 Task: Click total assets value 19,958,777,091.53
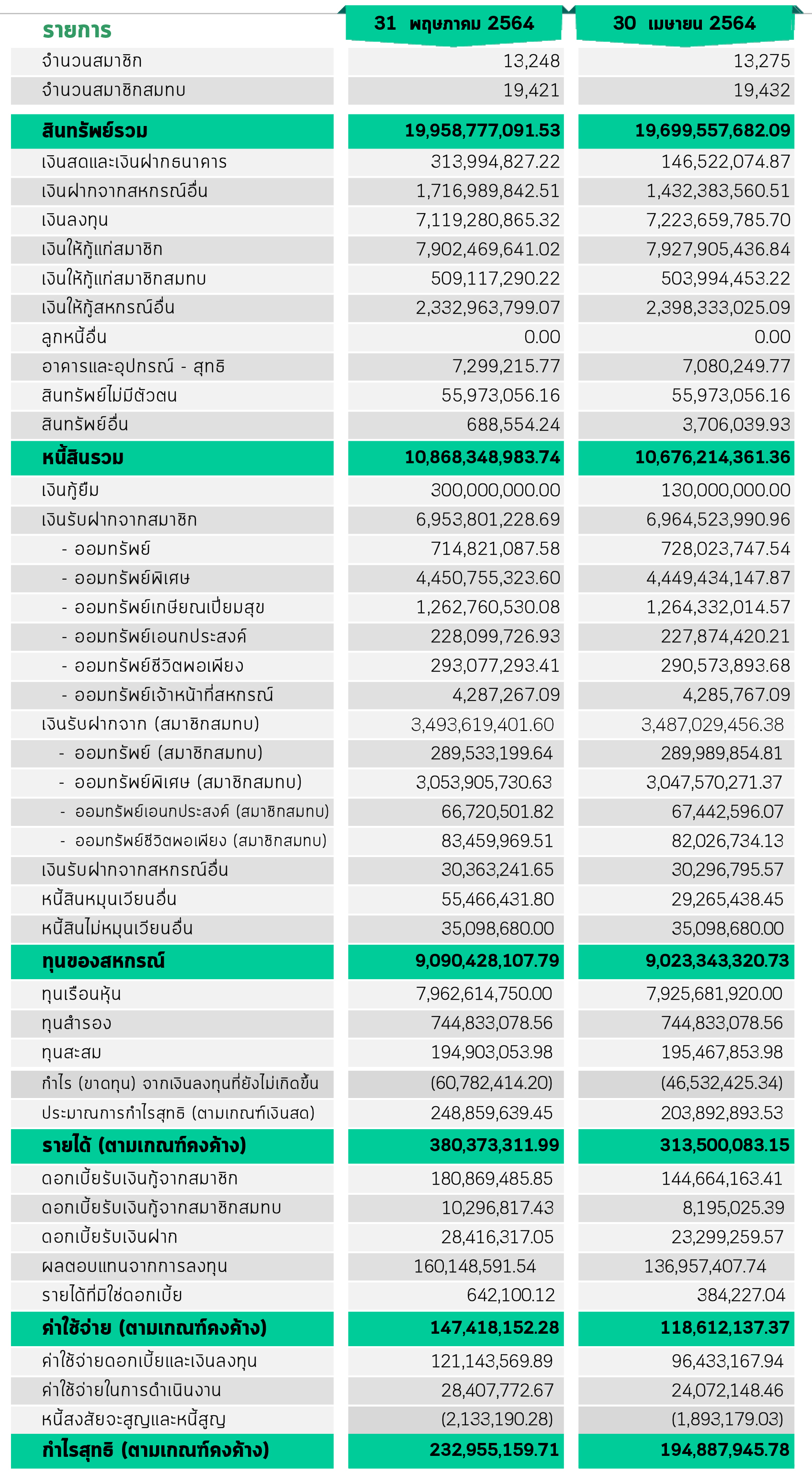pos(483,131)
